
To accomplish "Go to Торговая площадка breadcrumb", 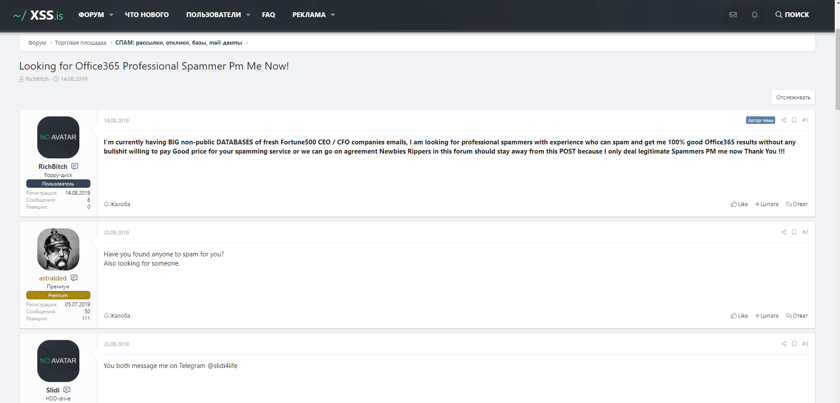I will point(80,43).
